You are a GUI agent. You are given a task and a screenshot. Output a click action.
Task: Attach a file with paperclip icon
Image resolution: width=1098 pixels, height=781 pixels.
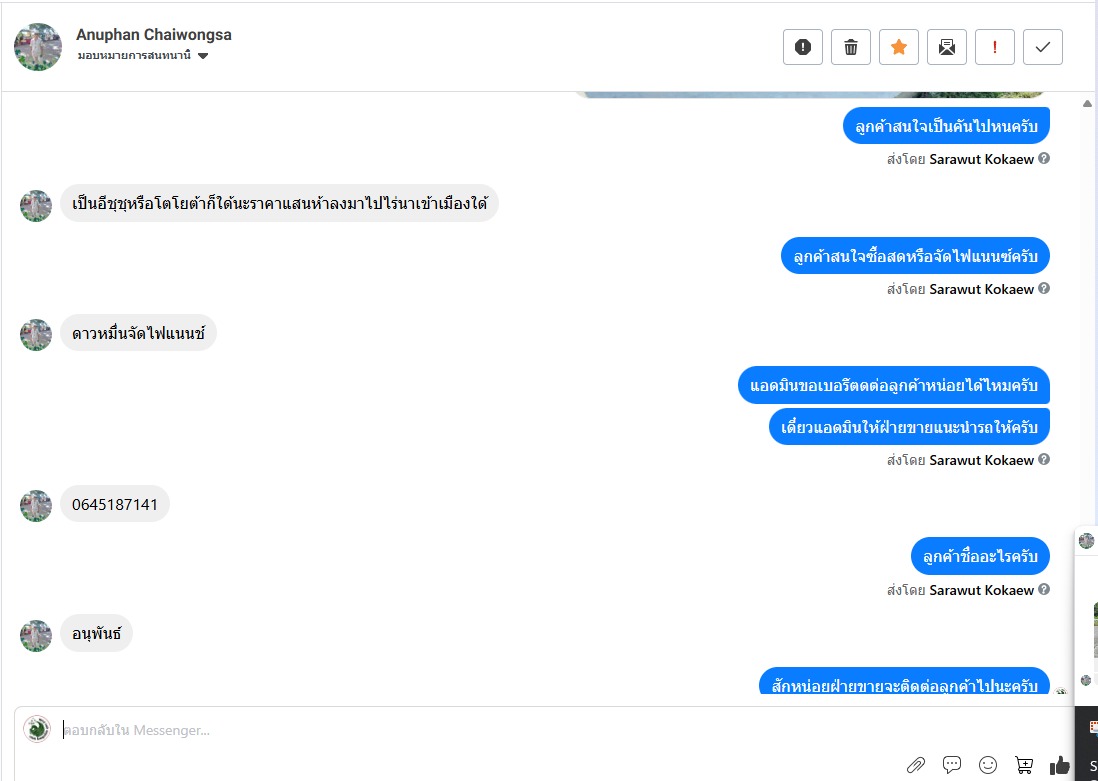tap(916, 764)
